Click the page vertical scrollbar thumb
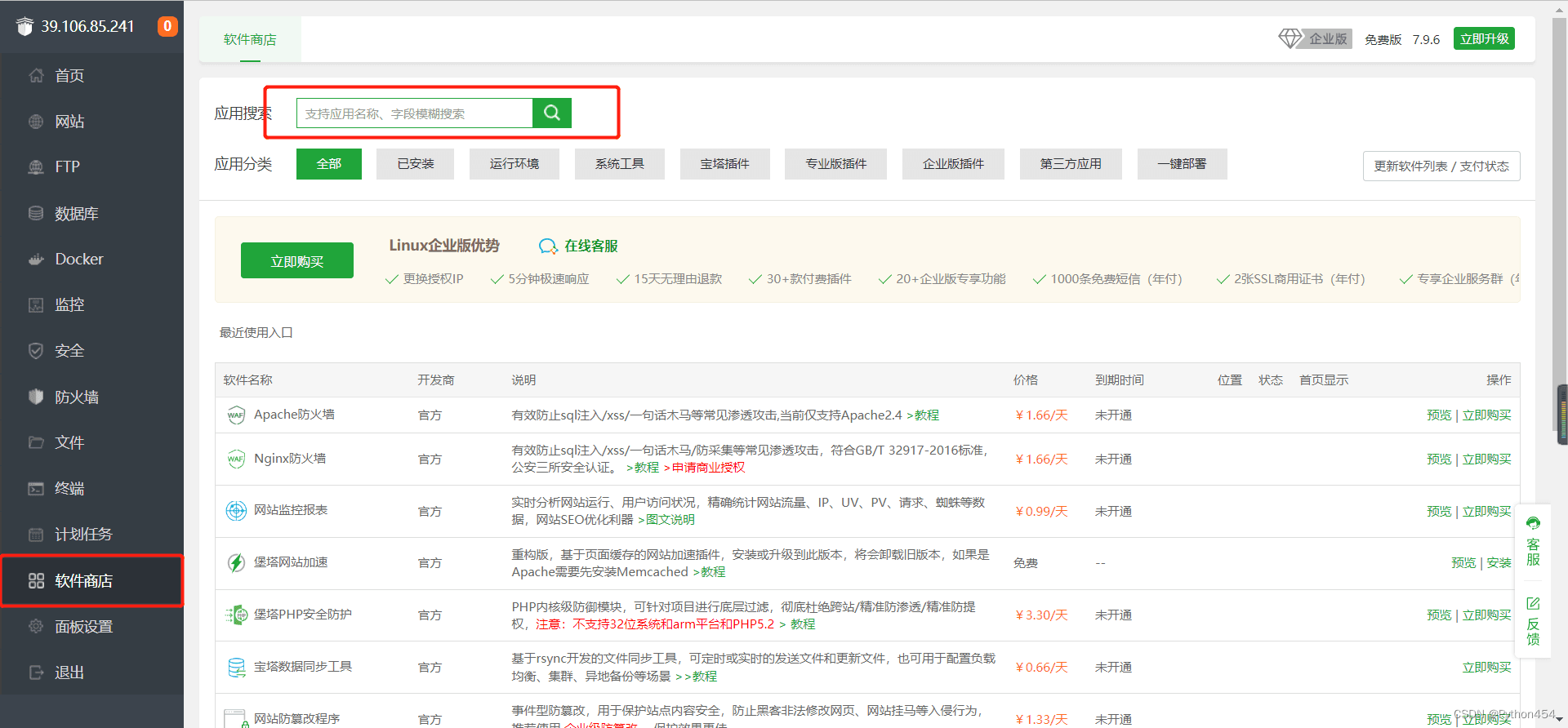This screenshot has width=1568, height=728. point(1561,415)
